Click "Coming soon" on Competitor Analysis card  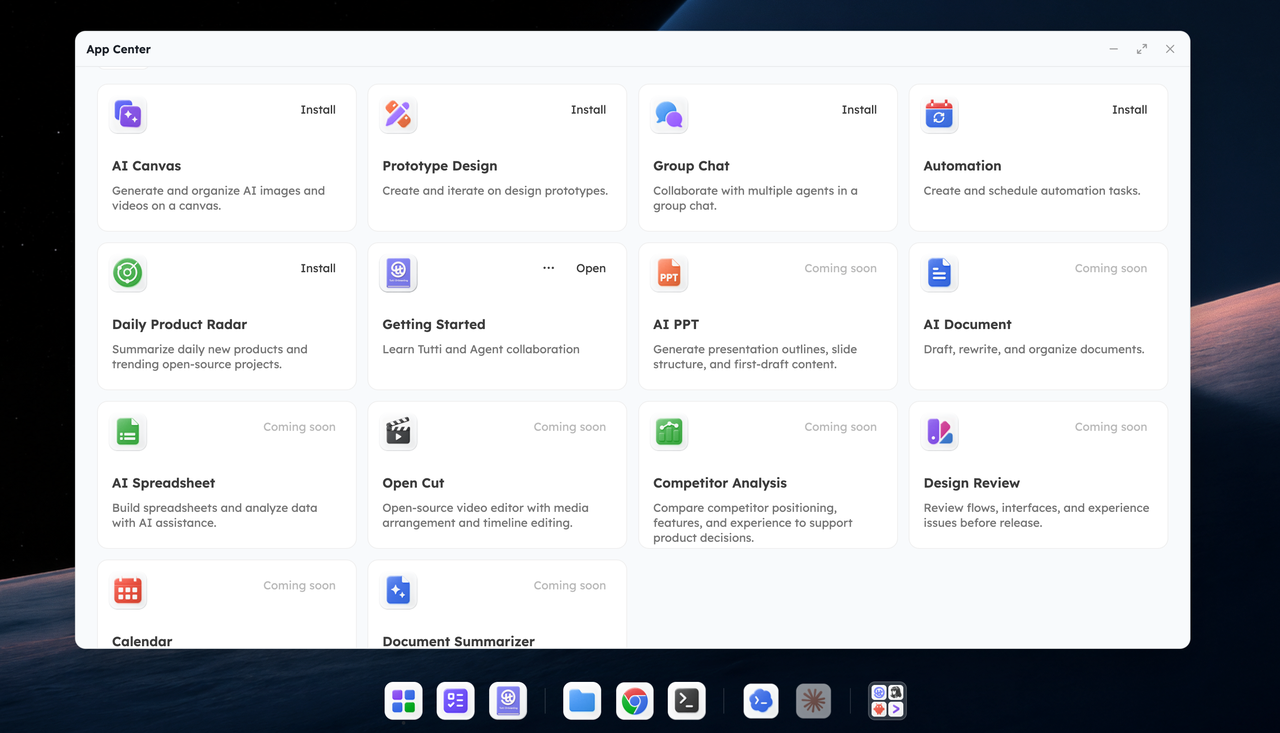(x=840, y=427)
